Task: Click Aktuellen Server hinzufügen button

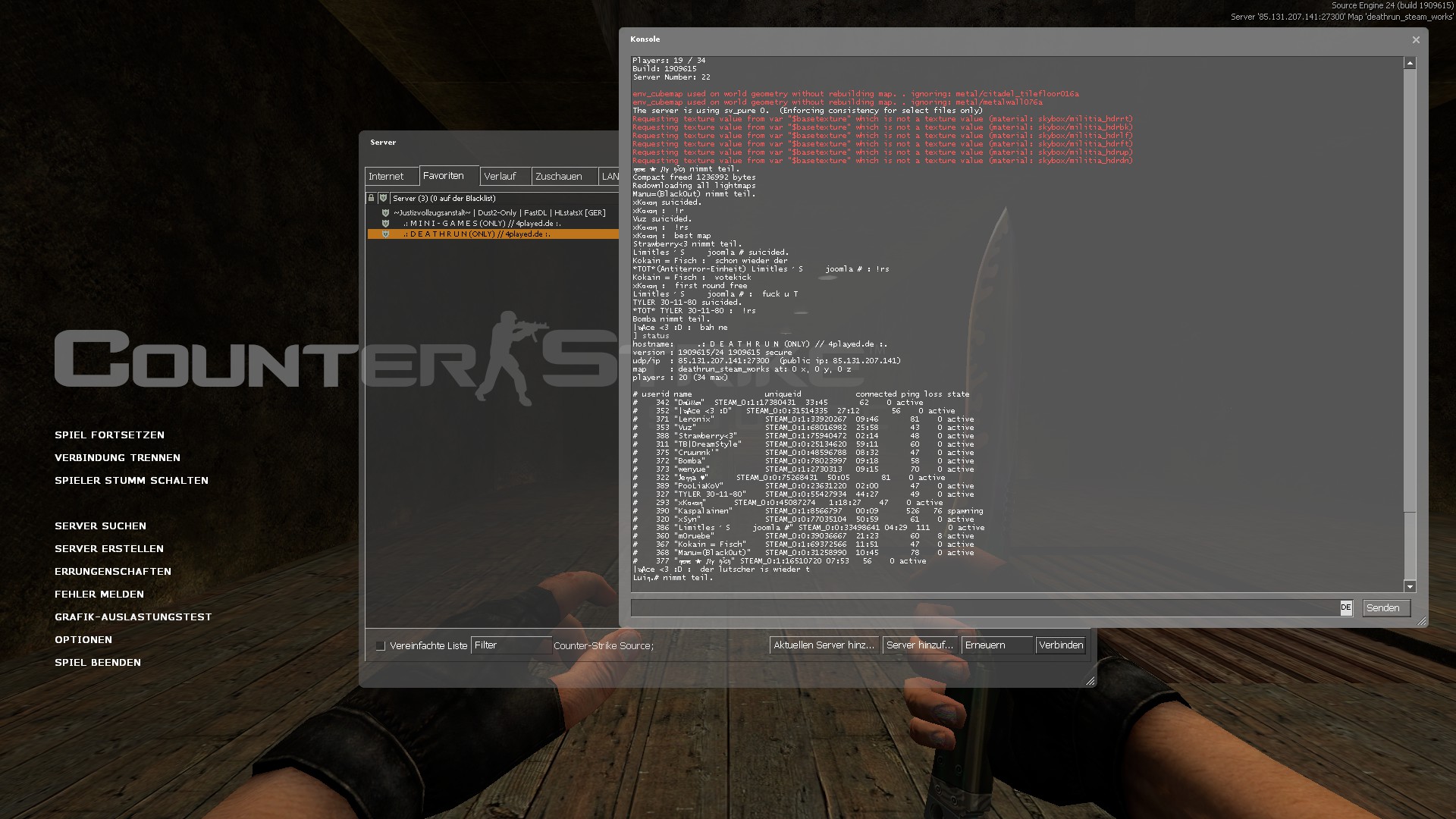Action: pyautogui.click(x=824, y=645)
